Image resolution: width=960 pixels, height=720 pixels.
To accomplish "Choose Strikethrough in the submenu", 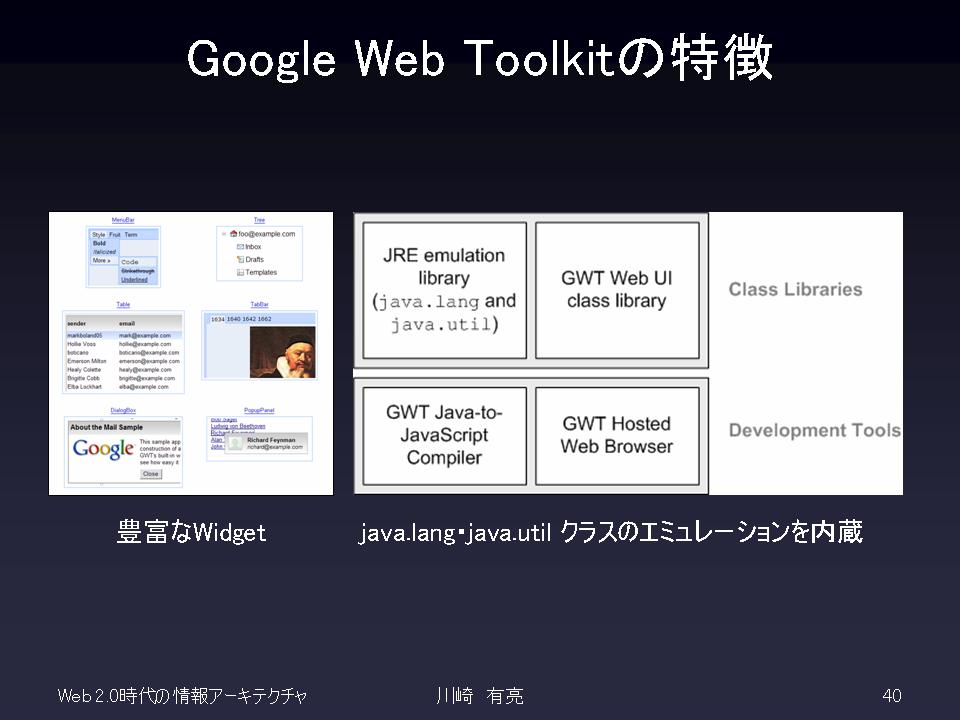I will (138, 271).
